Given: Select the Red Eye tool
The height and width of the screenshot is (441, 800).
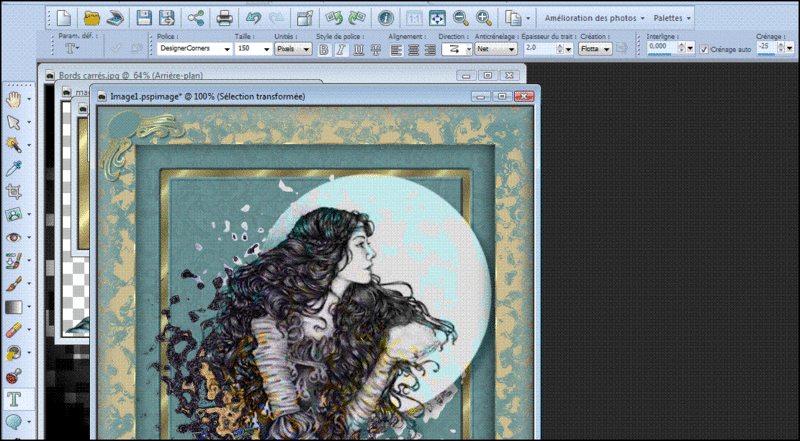Looking at the screenshot, I should pos(14,237).
